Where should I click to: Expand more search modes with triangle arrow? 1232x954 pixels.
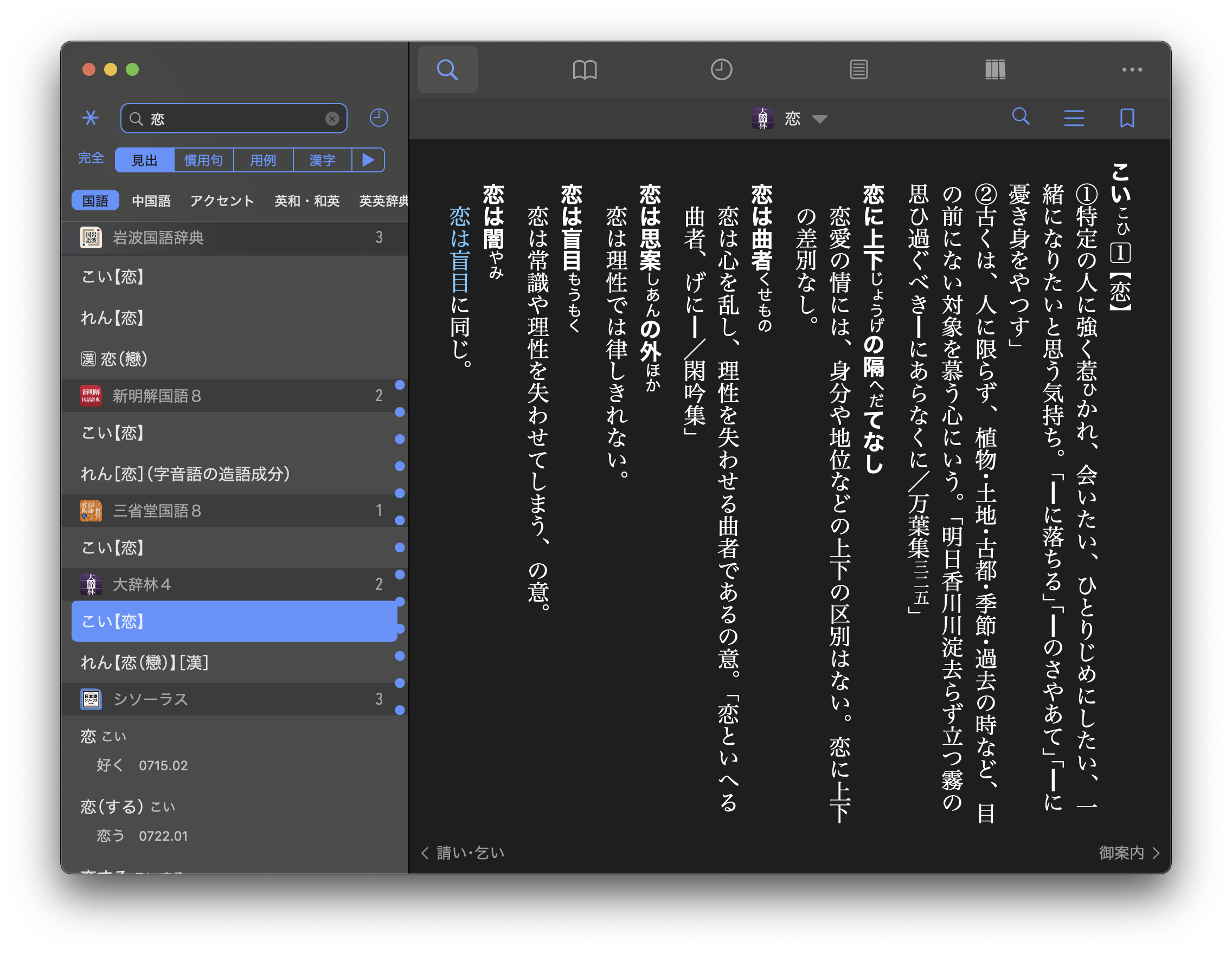pos(368,160)
